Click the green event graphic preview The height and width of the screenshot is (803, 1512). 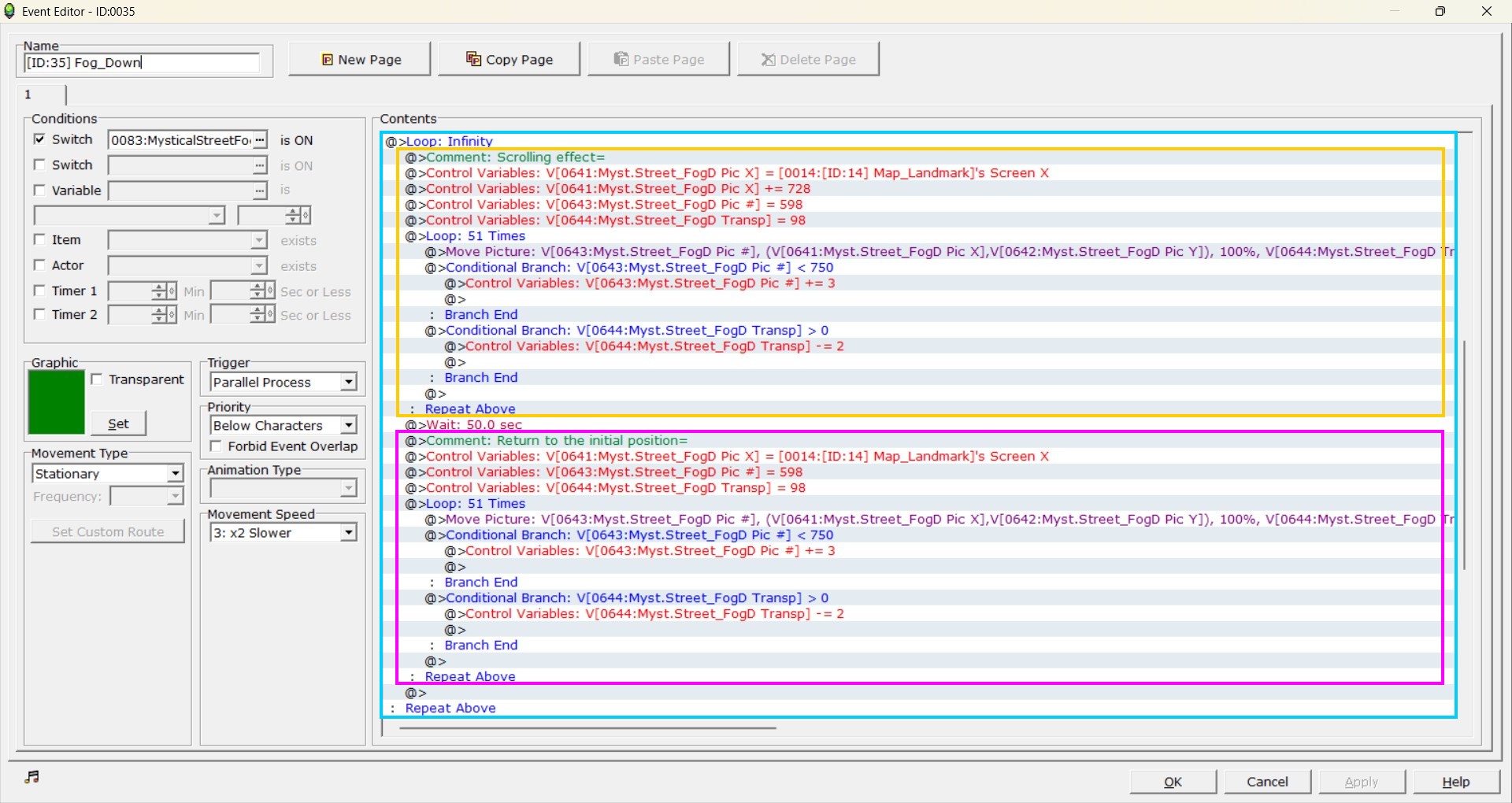(56, 402)
